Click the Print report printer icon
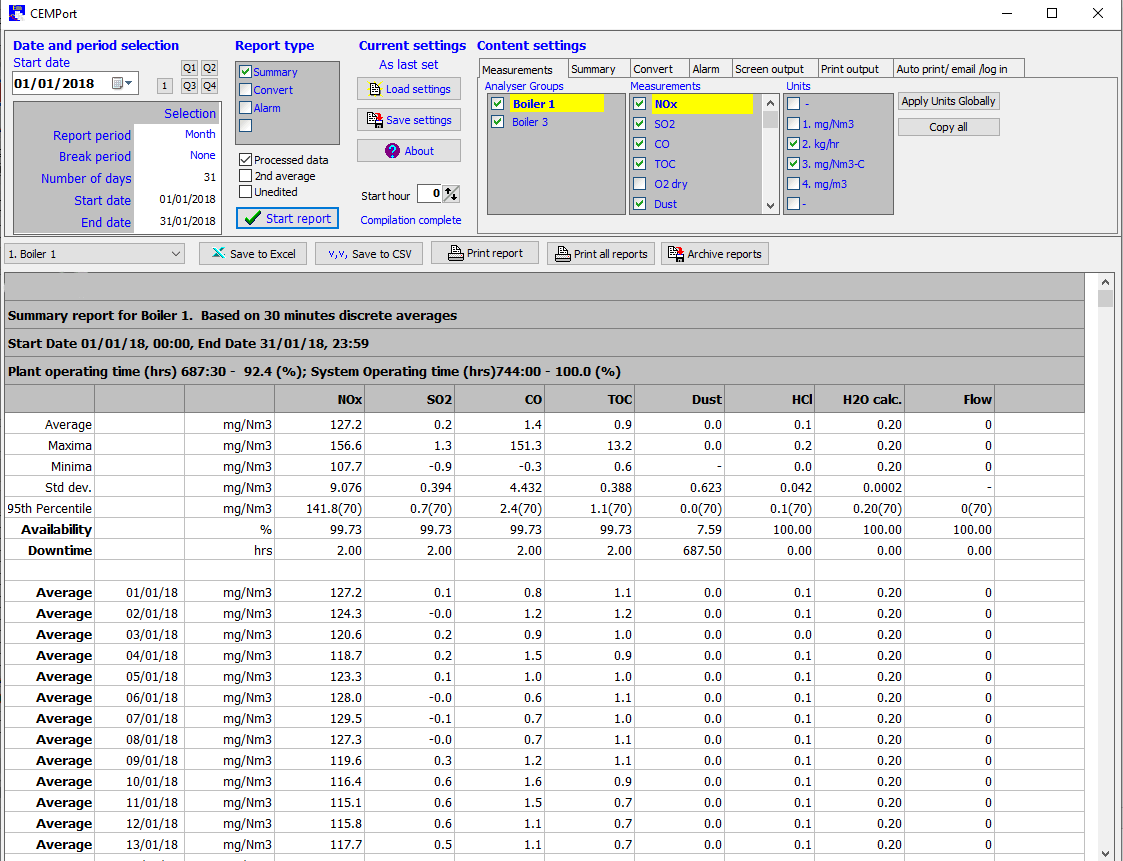 [455, 253]
